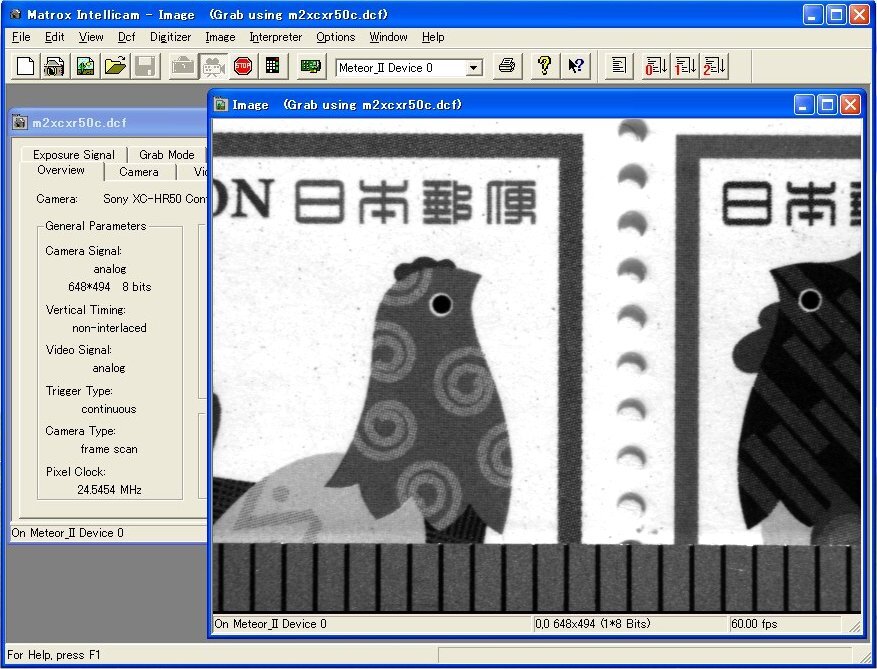Click the 'continuous' trigger type value

coord(109,409)
